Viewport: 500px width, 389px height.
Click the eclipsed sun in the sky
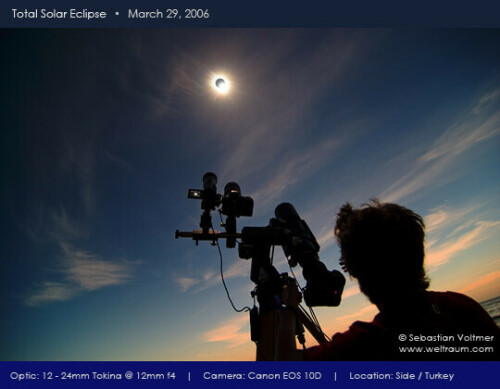click(x=221, y=83)
